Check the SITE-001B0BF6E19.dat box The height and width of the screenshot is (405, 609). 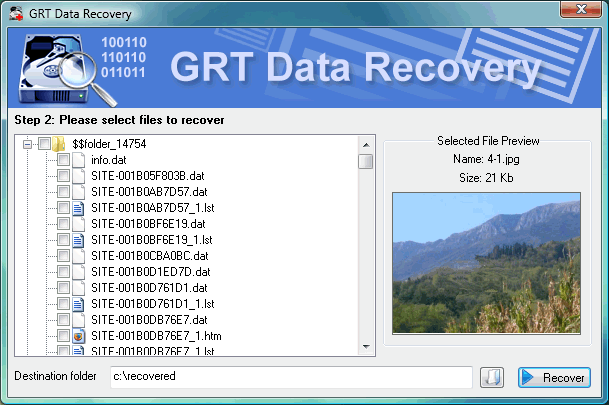pos(63,224)
